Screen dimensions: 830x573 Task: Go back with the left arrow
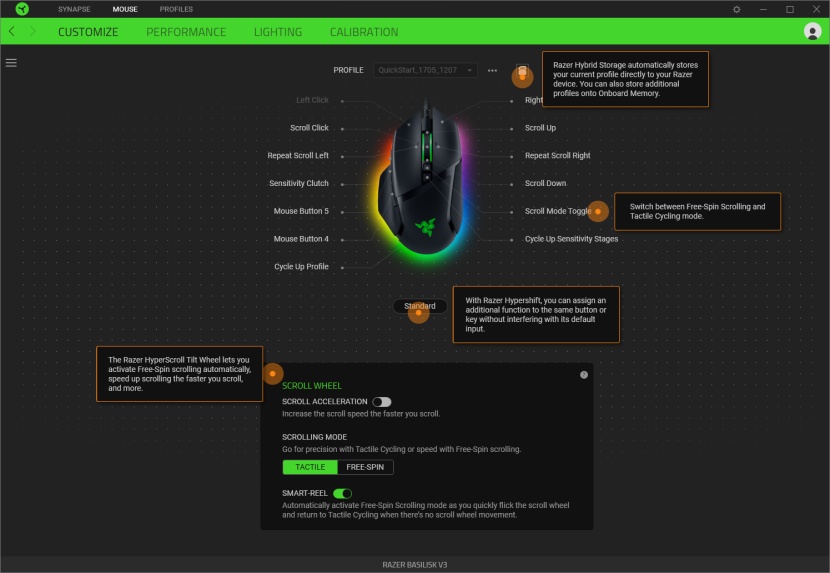(12, 31)
